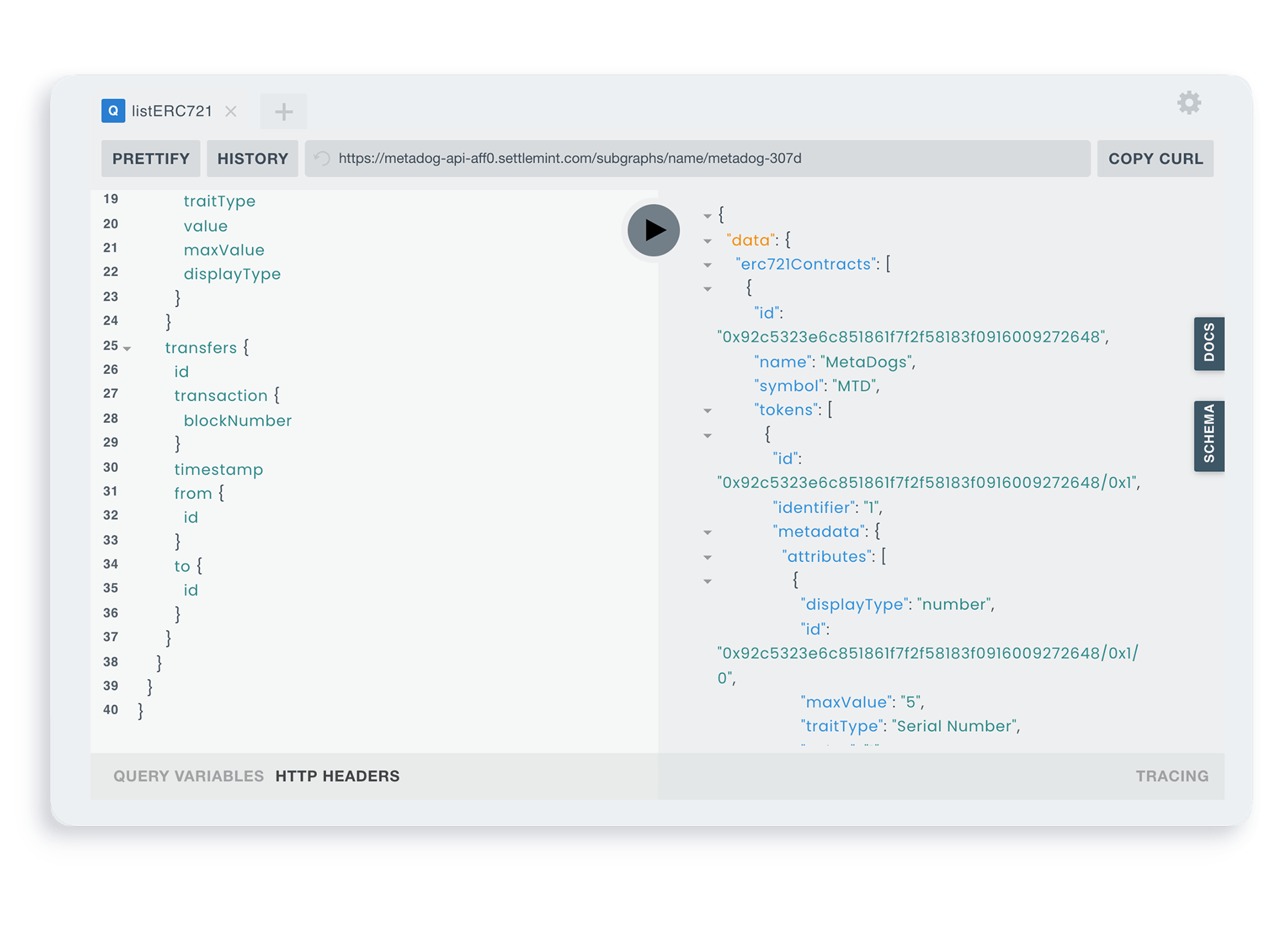Collapse the "data" object in response
This screenshot has height=927, width=1288.
click(708, 241)
